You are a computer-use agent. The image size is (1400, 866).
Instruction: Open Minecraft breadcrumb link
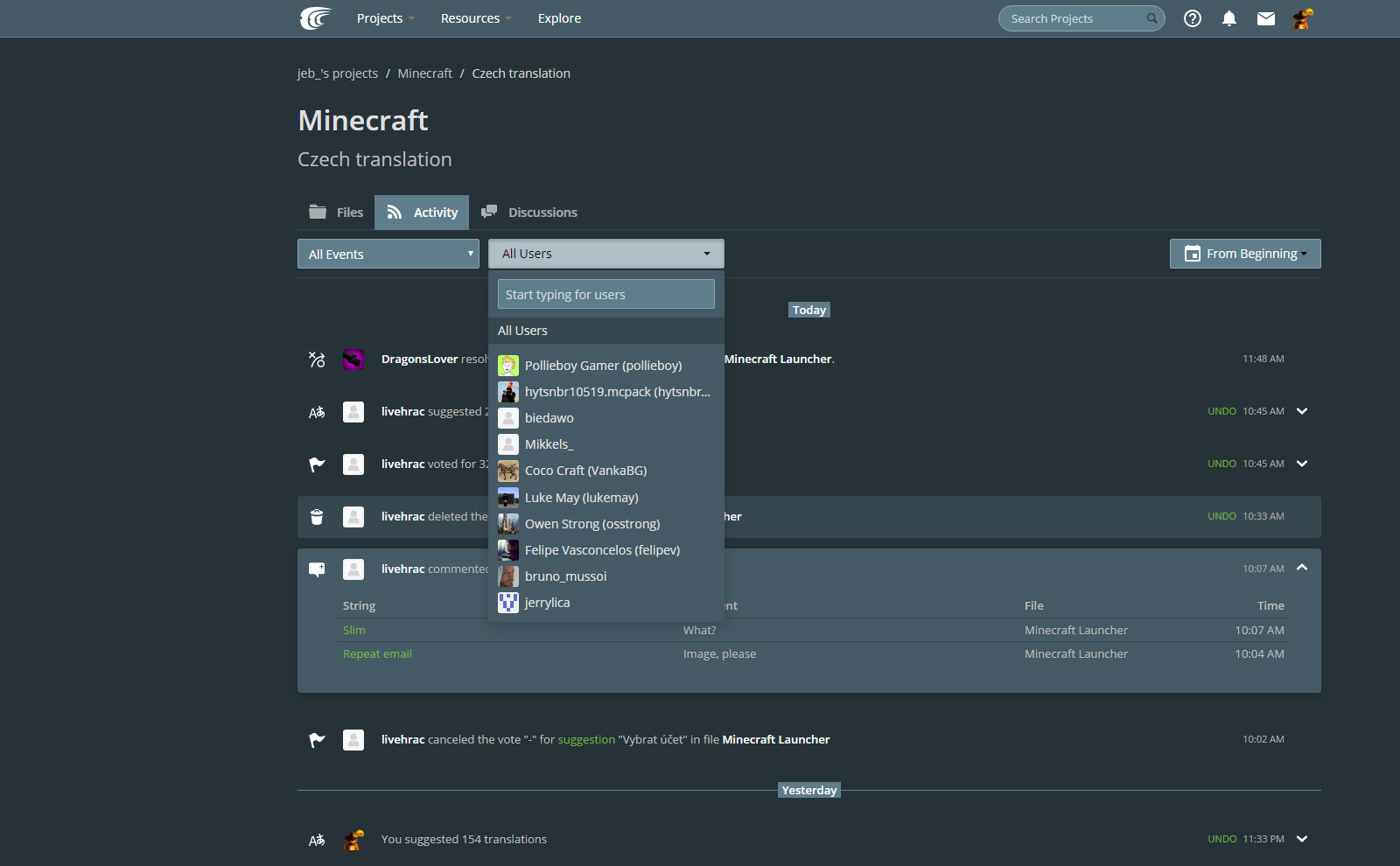425,73
